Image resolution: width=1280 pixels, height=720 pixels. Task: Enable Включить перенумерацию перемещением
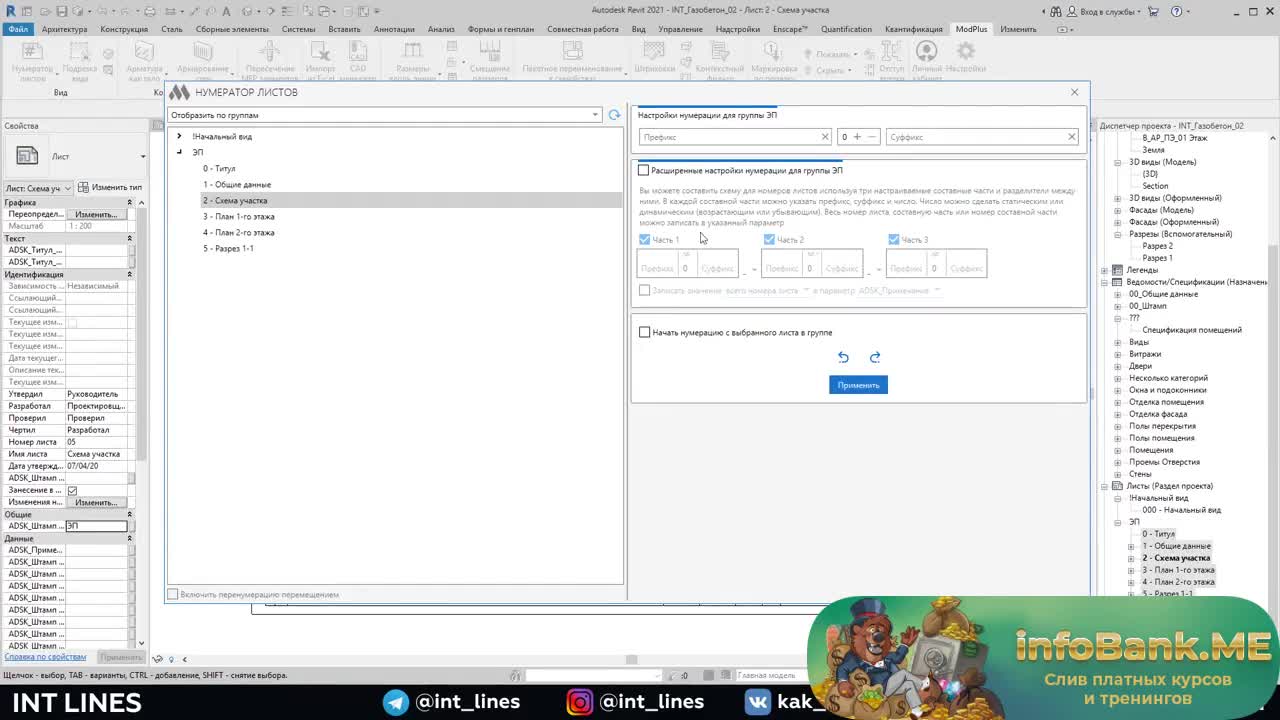(173, 594)
